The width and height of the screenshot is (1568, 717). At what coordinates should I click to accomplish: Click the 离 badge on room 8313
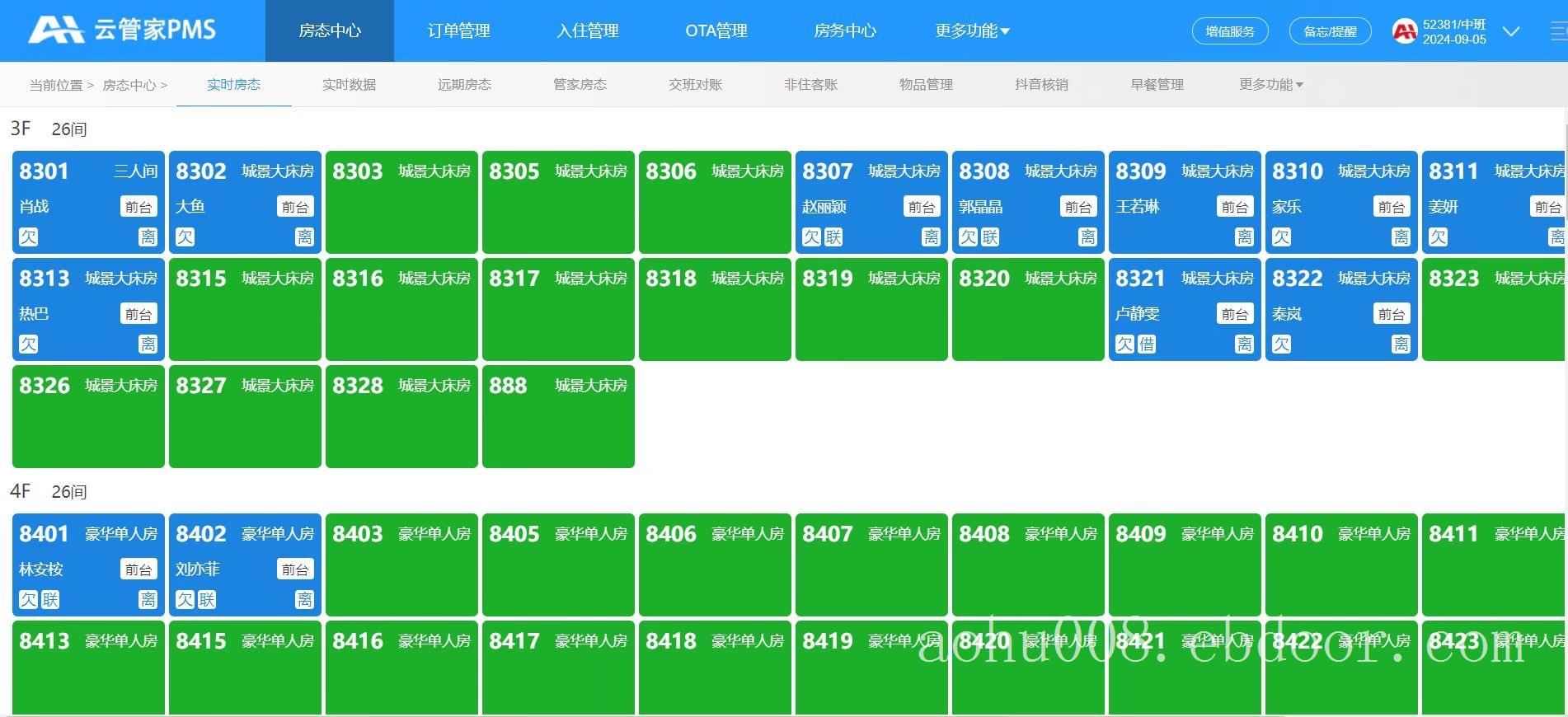(x=148, y=344)
